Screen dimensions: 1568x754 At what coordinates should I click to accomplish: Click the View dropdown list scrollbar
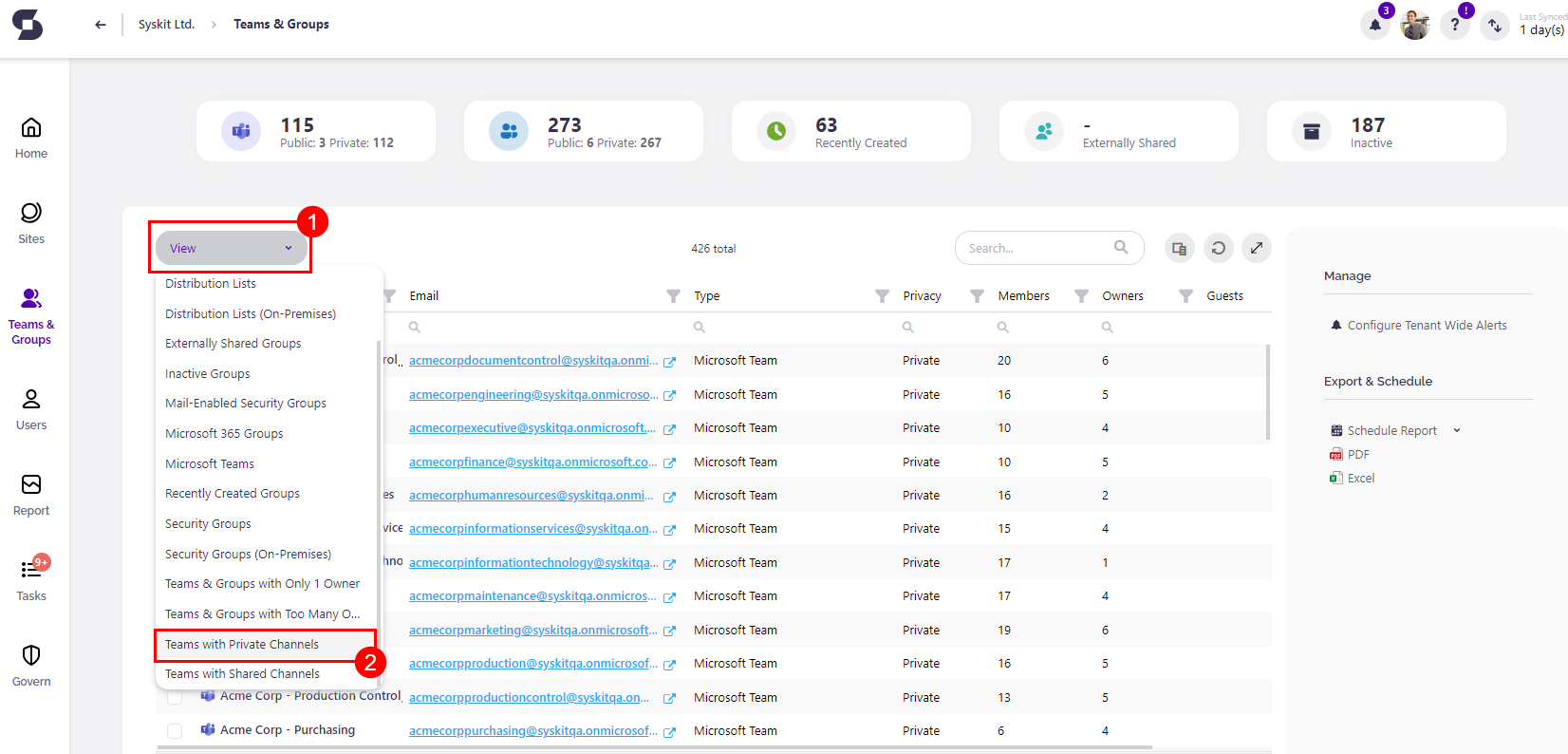[x=379, y=513]
